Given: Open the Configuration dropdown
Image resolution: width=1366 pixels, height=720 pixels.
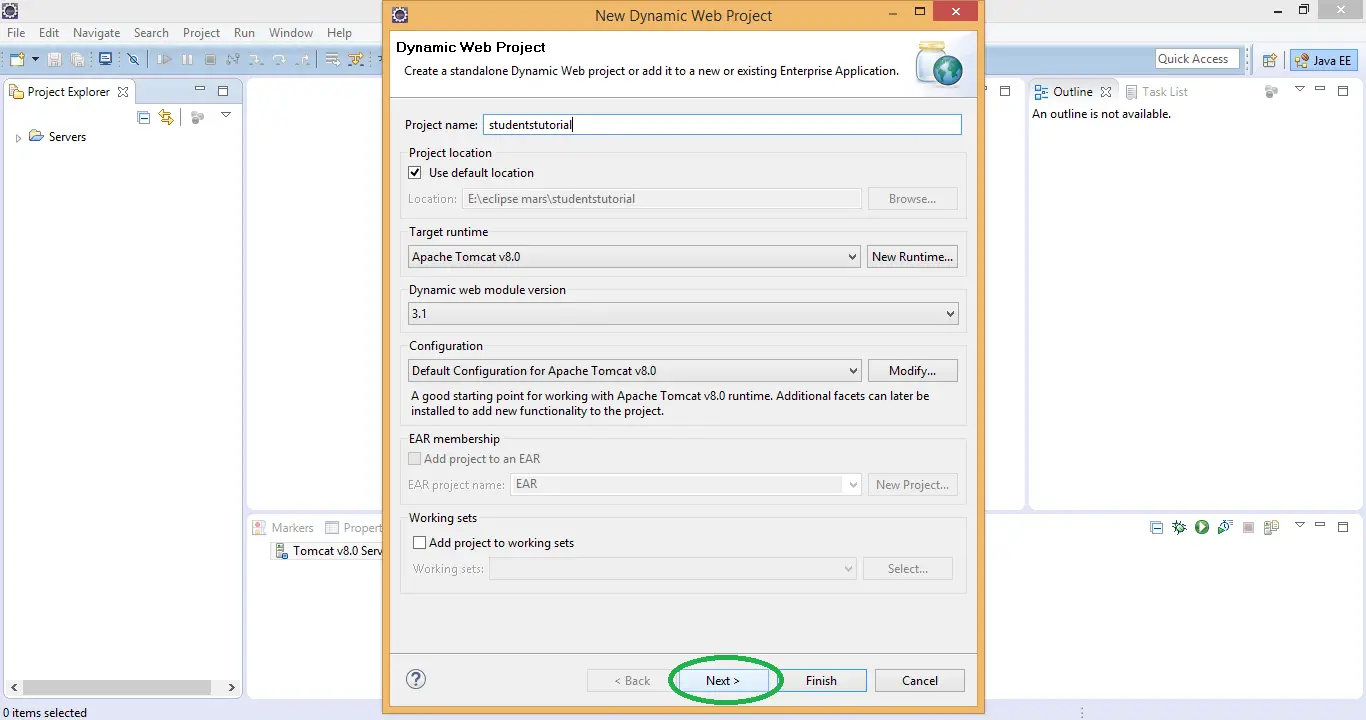Looking at the screenshot, I should click(634, 371).
